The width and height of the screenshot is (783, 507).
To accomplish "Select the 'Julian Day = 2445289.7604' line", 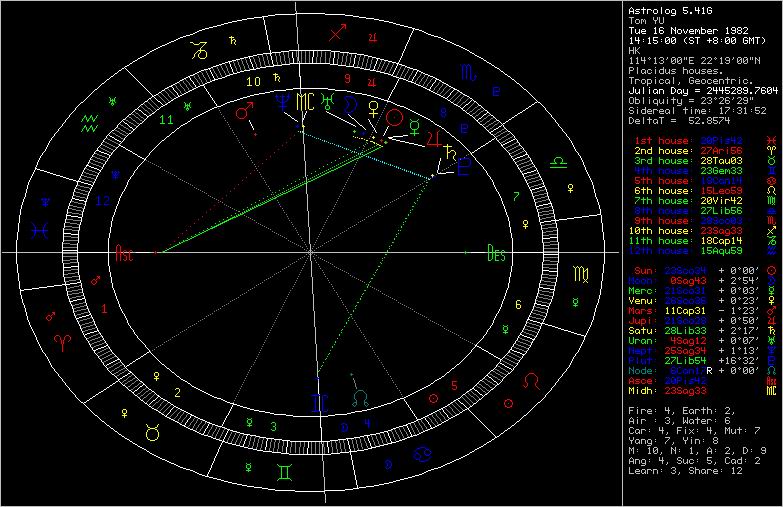I will 703,91.
